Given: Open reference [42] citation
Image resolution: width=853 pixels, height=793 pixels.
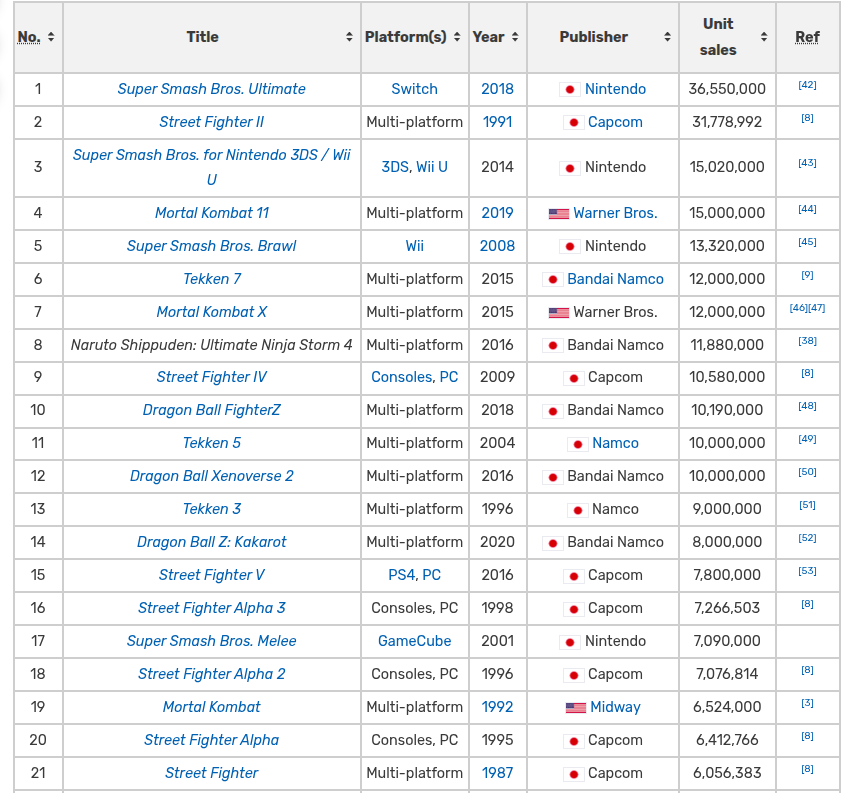Looking at the screenshot, I should click(x=807, y=85).
